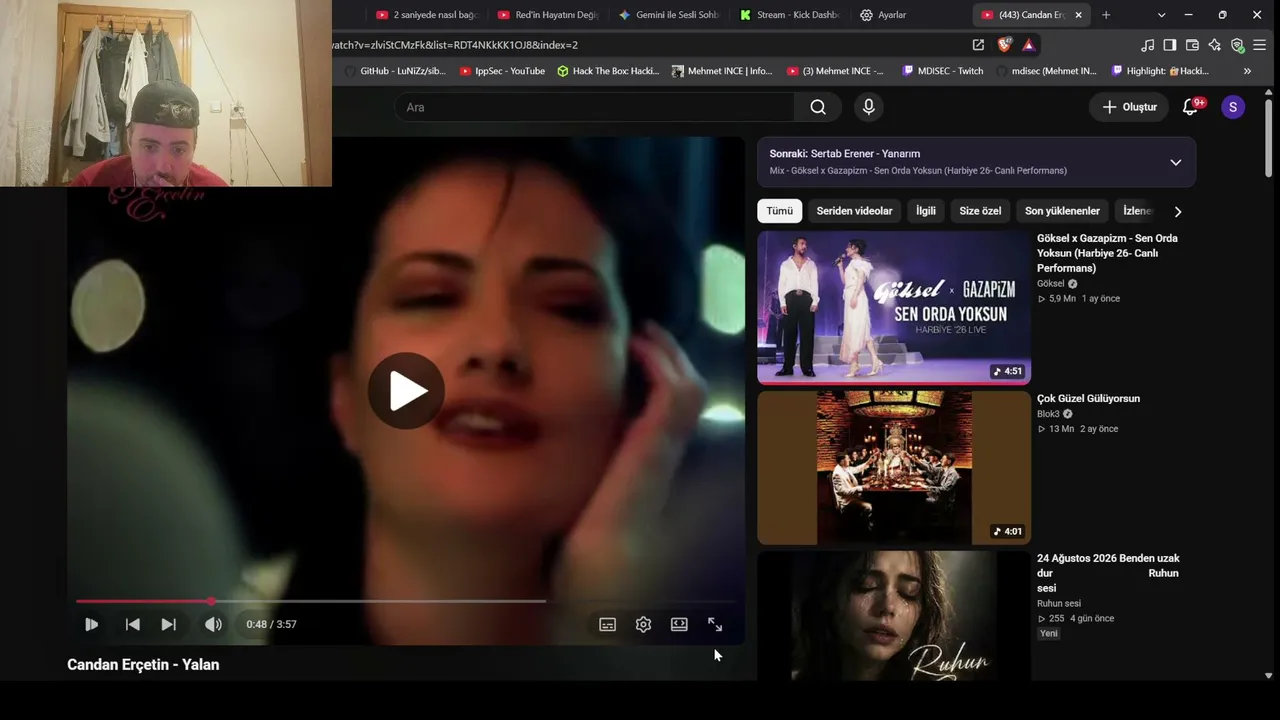1280x720 pixels.
Task: Click the YouTube search icon button
Action: coord(818,107)
